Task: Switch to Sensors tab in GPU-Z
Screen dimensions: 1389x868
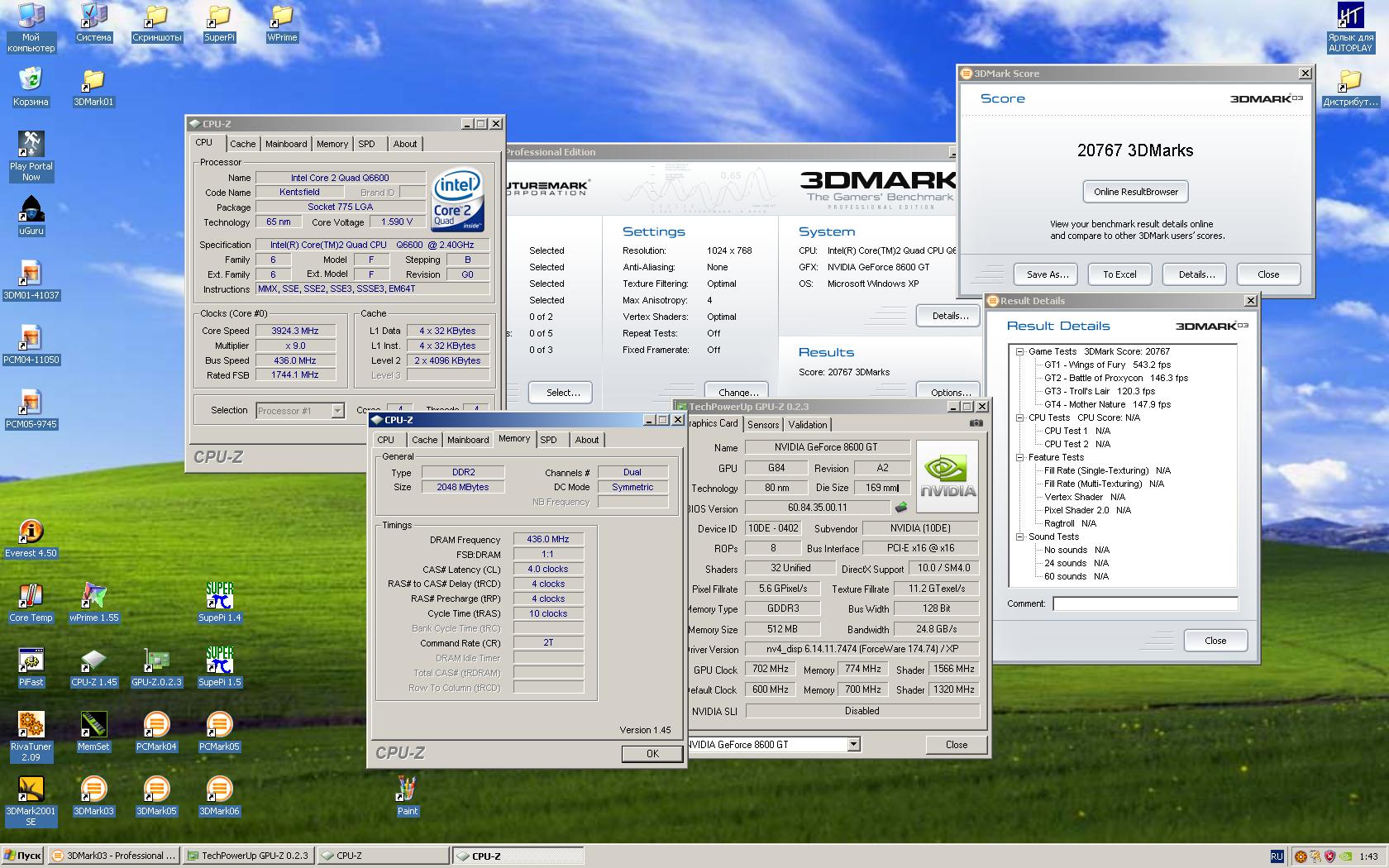Action: (763, 425)
